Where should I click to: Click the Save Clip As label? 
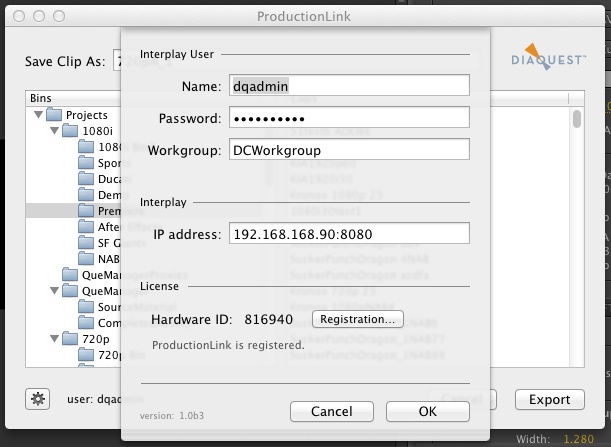(x=65, y=62)
